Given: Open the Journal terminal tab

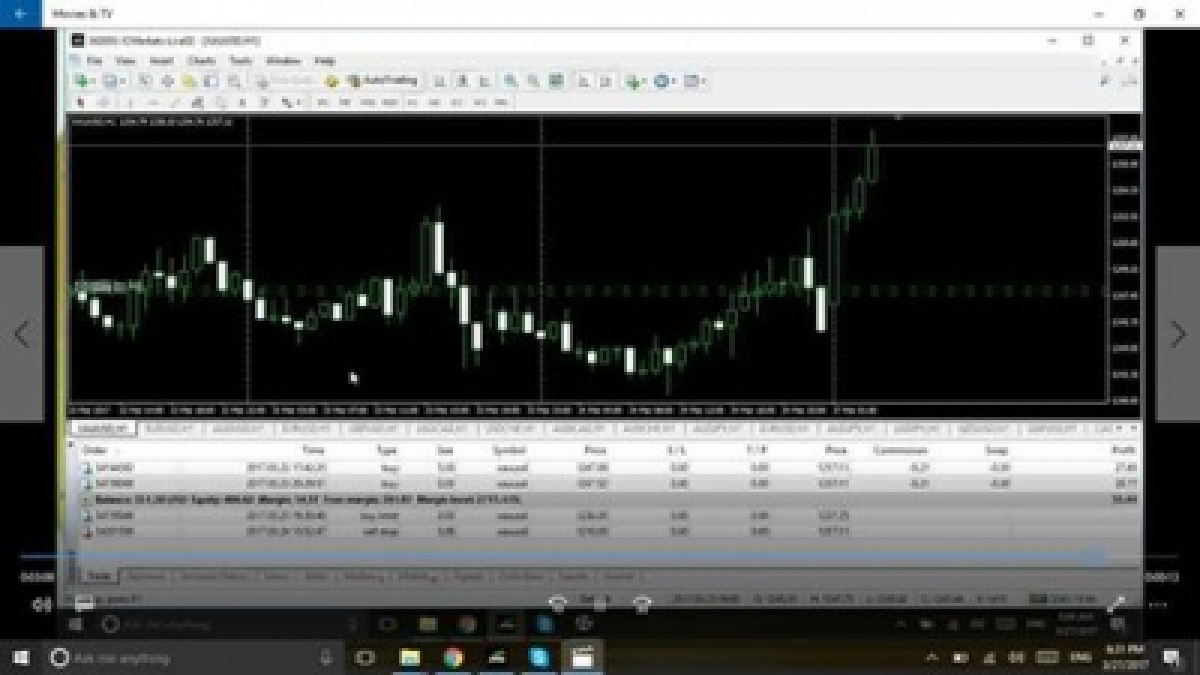Looking at the screenshot, I should (618, 577).
